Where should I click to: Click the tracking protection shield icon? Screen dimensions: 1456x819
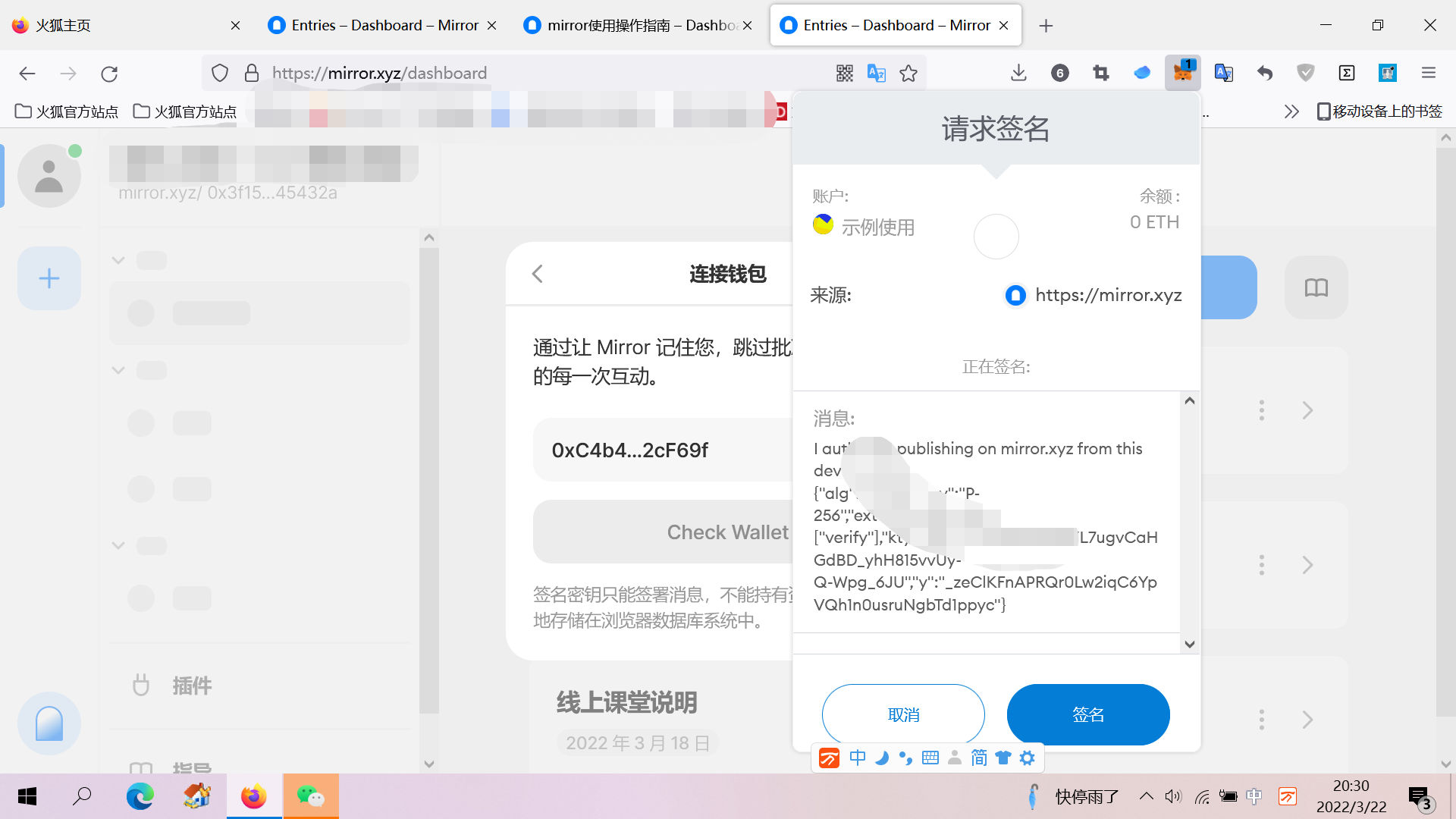pyautogui.click(x=220, y=73)
